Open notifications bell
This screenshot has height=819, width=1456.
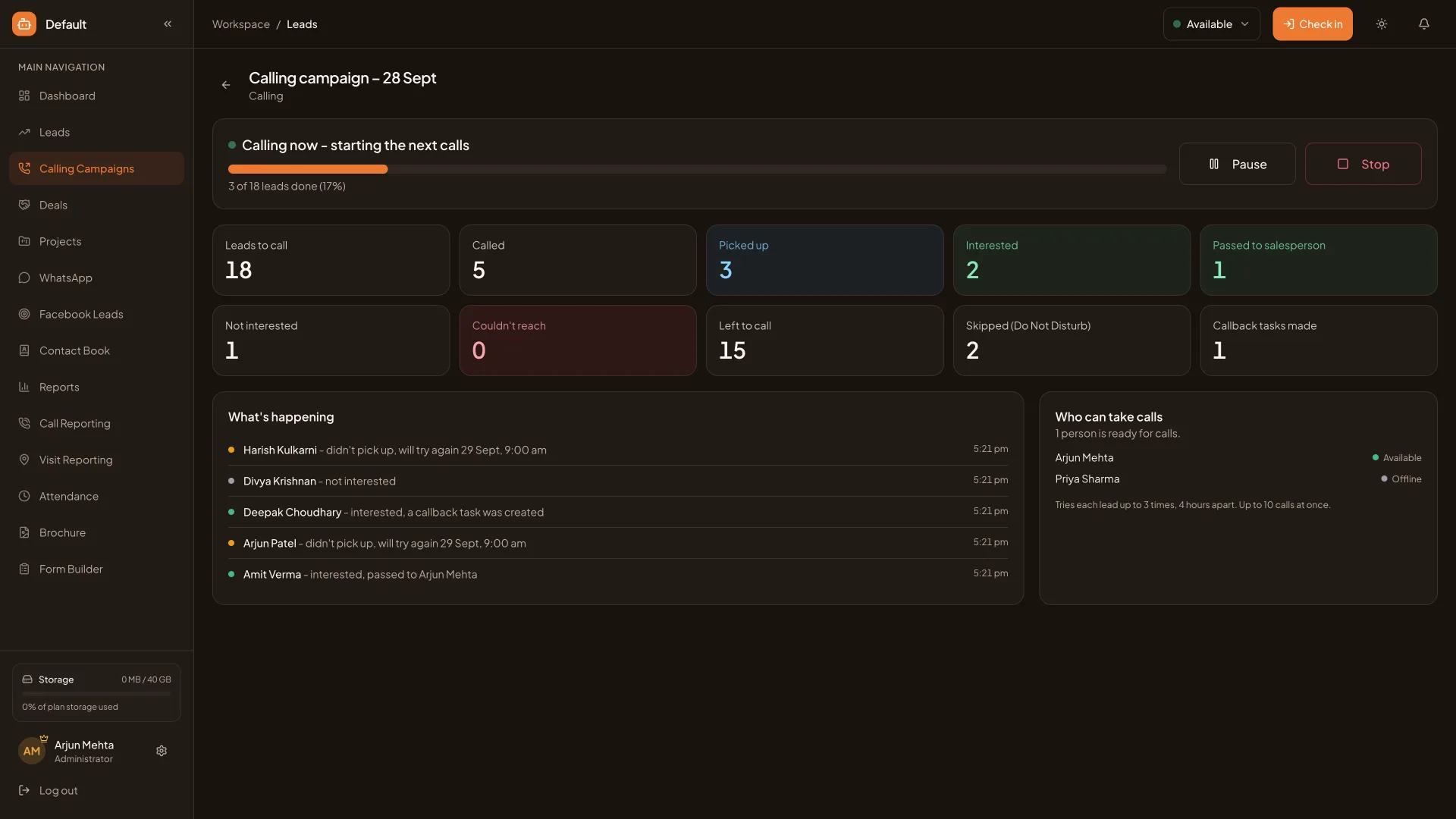coord(1424,24)
